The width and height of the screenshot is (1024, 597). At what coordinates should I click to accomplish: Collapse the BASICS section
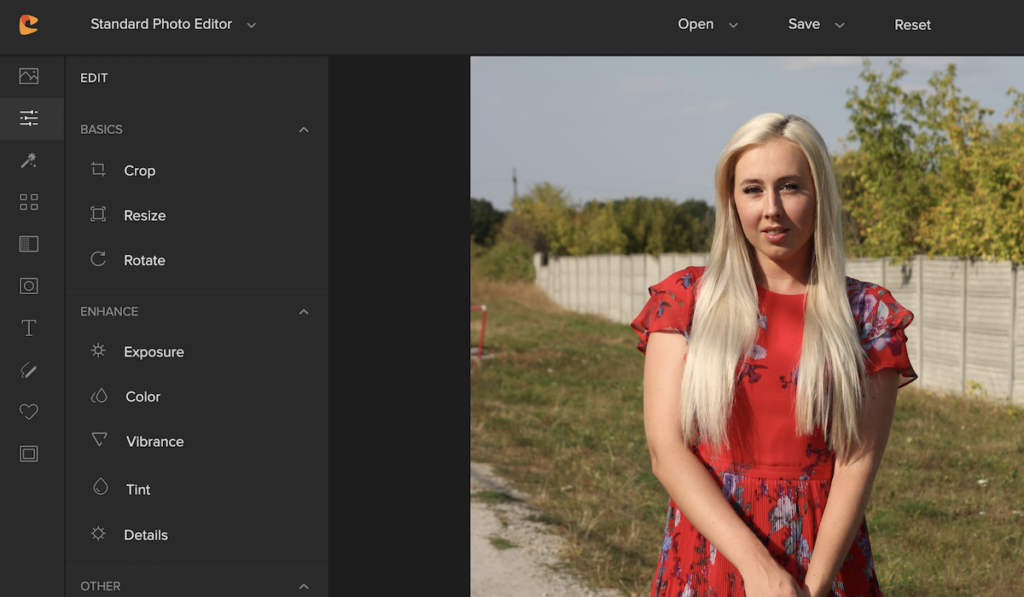(304, 130)
